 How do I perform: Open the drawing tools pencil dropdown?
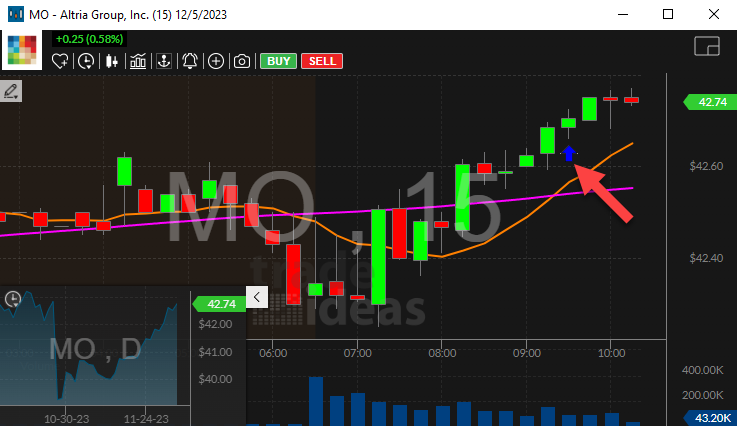coord(10,91)
